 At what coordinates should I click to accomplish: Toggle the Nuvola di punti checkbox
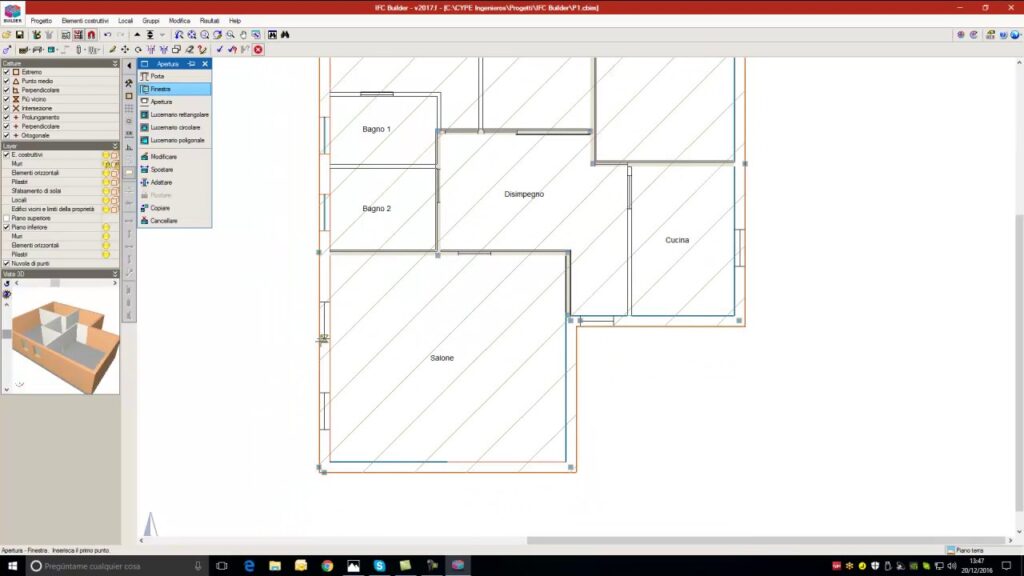(6, 263)
